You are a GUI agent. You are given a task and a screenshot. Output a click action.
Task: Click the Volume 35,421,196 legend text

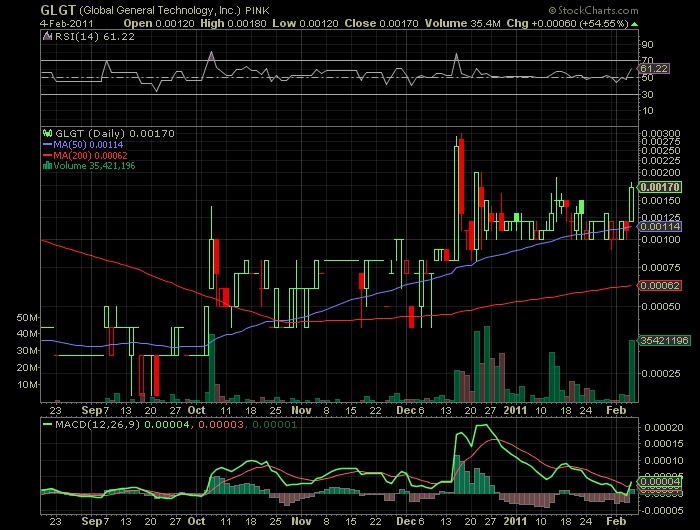(94, 166)
